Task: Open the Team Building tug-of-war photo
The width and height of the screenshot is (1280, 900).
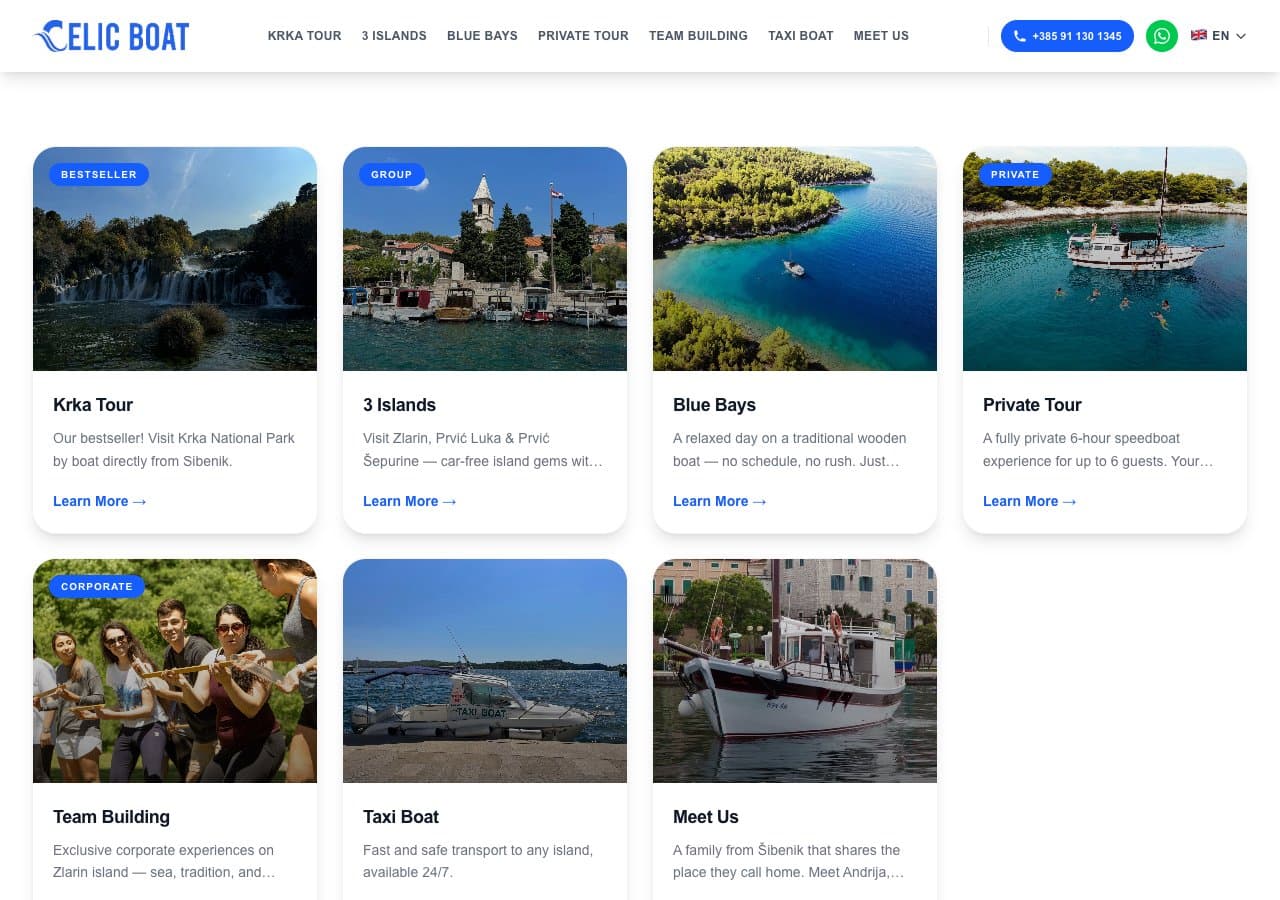Action: coord(175,671)
